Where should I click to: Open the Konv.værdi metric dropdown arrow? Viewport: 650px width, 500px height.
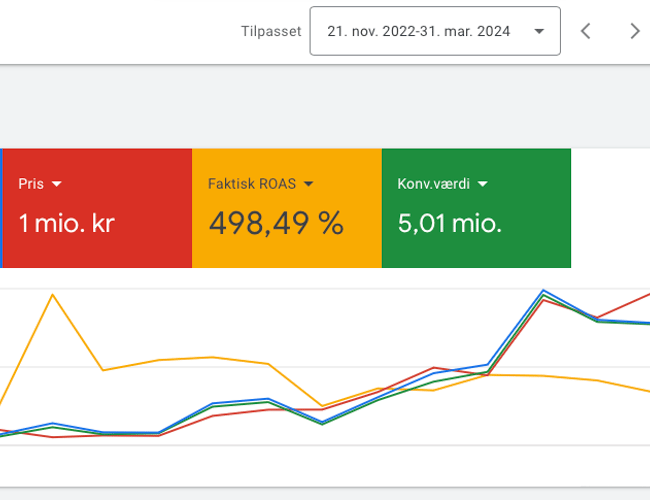[x=483, y=184]
